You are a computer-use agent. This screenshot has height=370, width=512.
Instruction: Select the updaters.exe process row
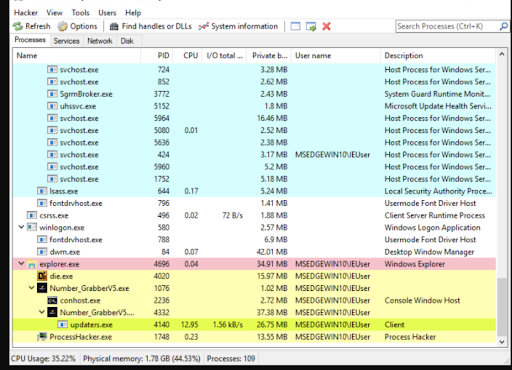click(x=254, y=325)
